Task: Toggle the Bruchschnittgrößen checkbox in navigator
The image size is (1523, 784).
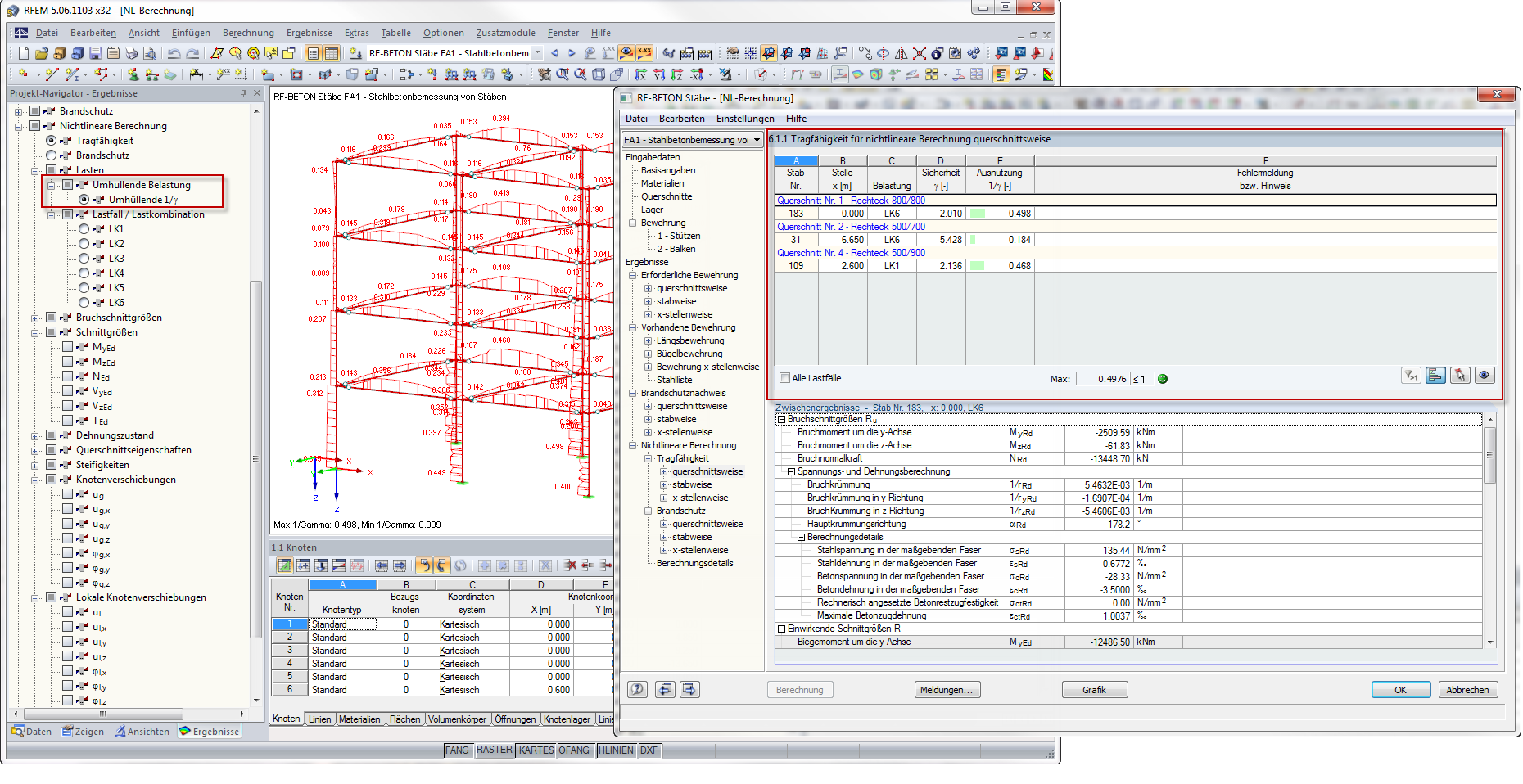Action: point(52,318)
